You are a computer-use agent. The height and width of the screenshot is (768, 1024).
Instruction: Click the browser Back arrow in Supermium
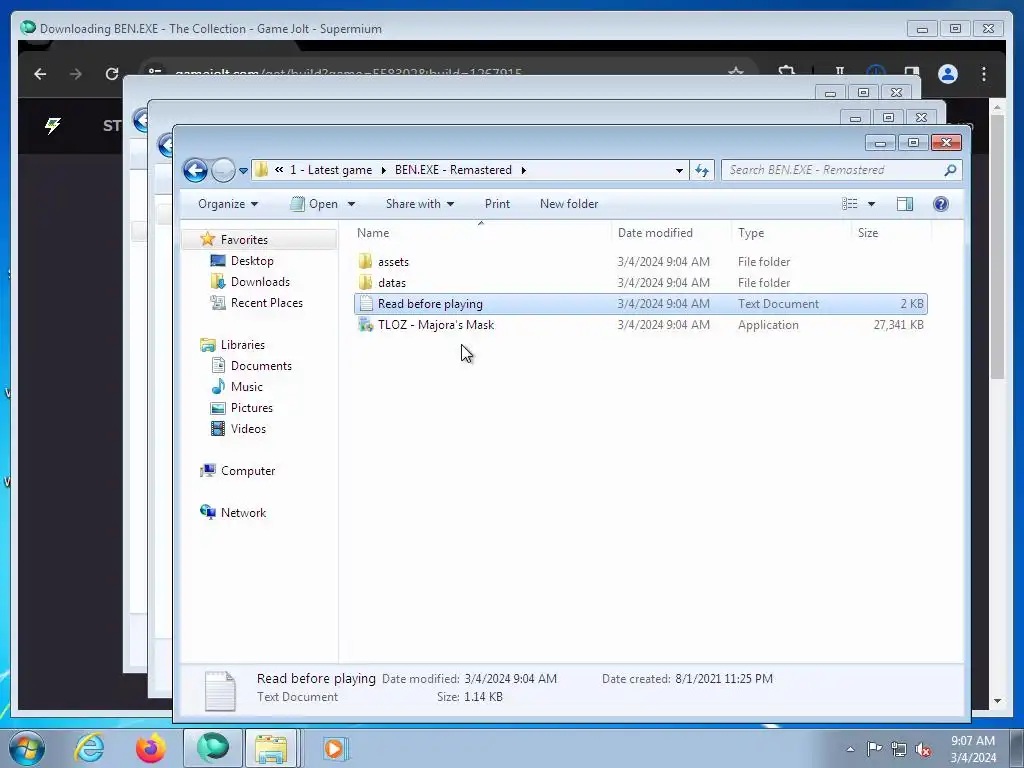pyautogui.click(x=40, y=74)
